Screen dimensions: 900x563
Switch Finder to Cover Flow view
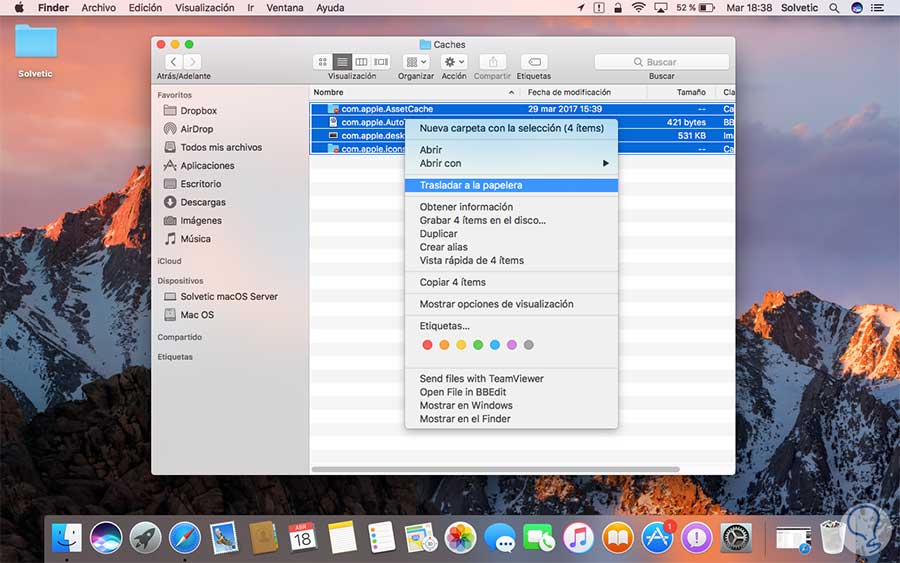[381, 61]
